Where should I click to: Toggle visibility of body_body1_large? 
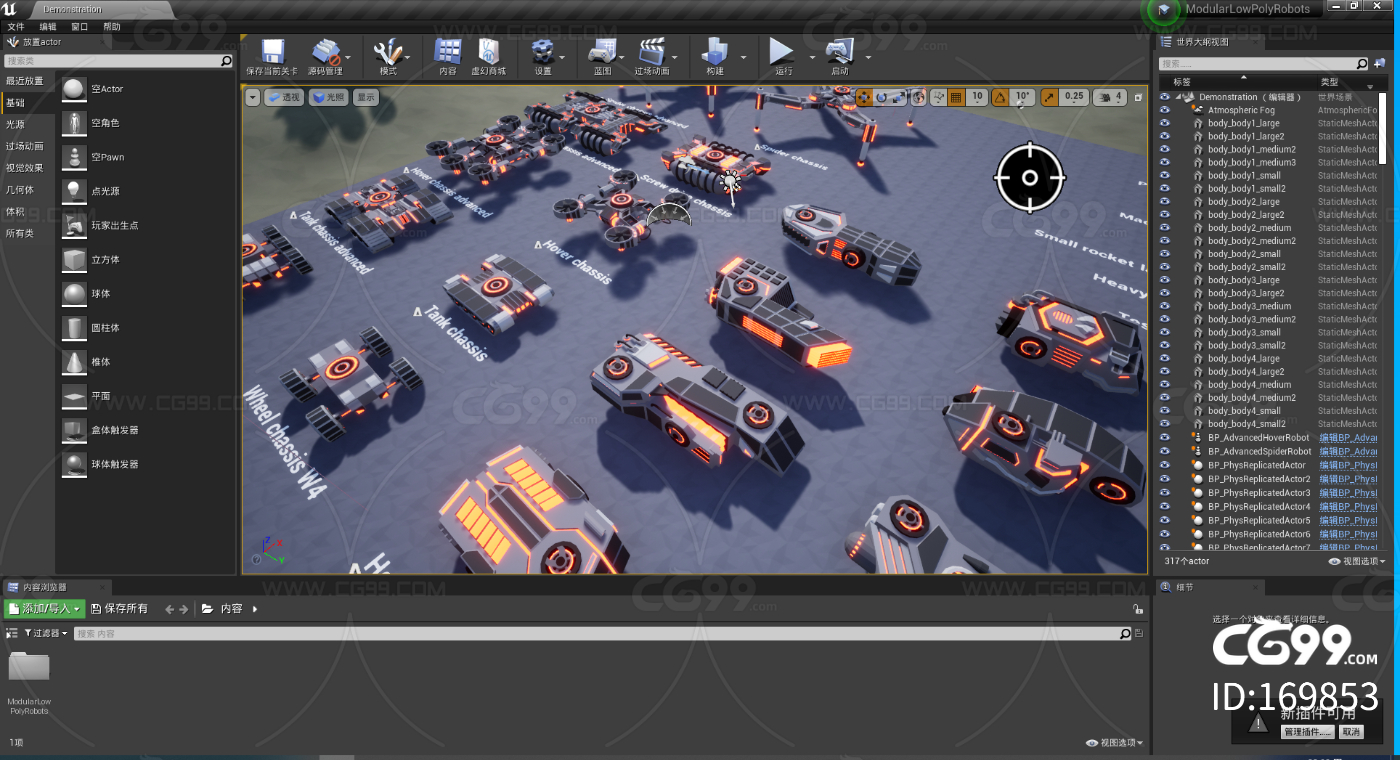coord(1165,123)
